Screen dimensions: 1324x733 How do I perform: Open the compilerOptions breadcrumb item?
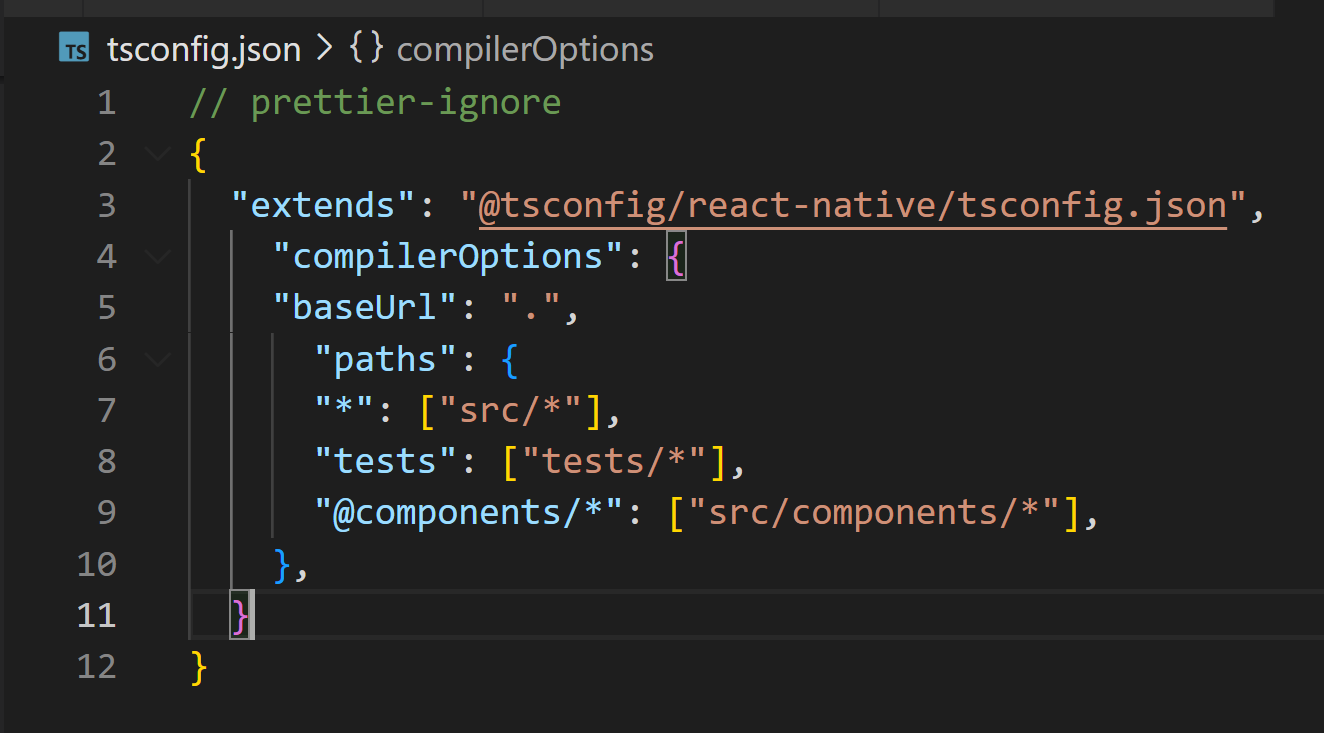[x=525, y=47]
